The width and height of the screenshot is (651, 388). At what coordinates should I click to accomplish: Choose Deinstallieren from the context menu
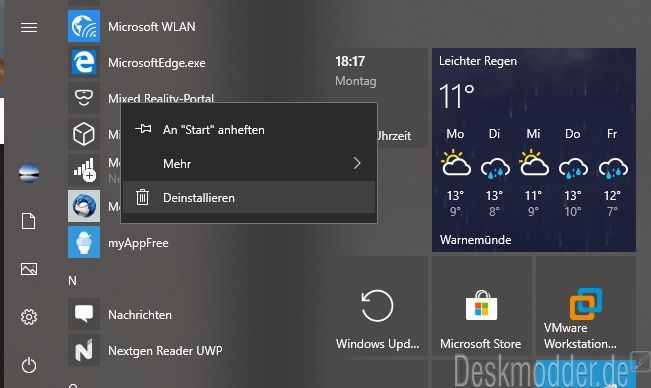[249, 198]
